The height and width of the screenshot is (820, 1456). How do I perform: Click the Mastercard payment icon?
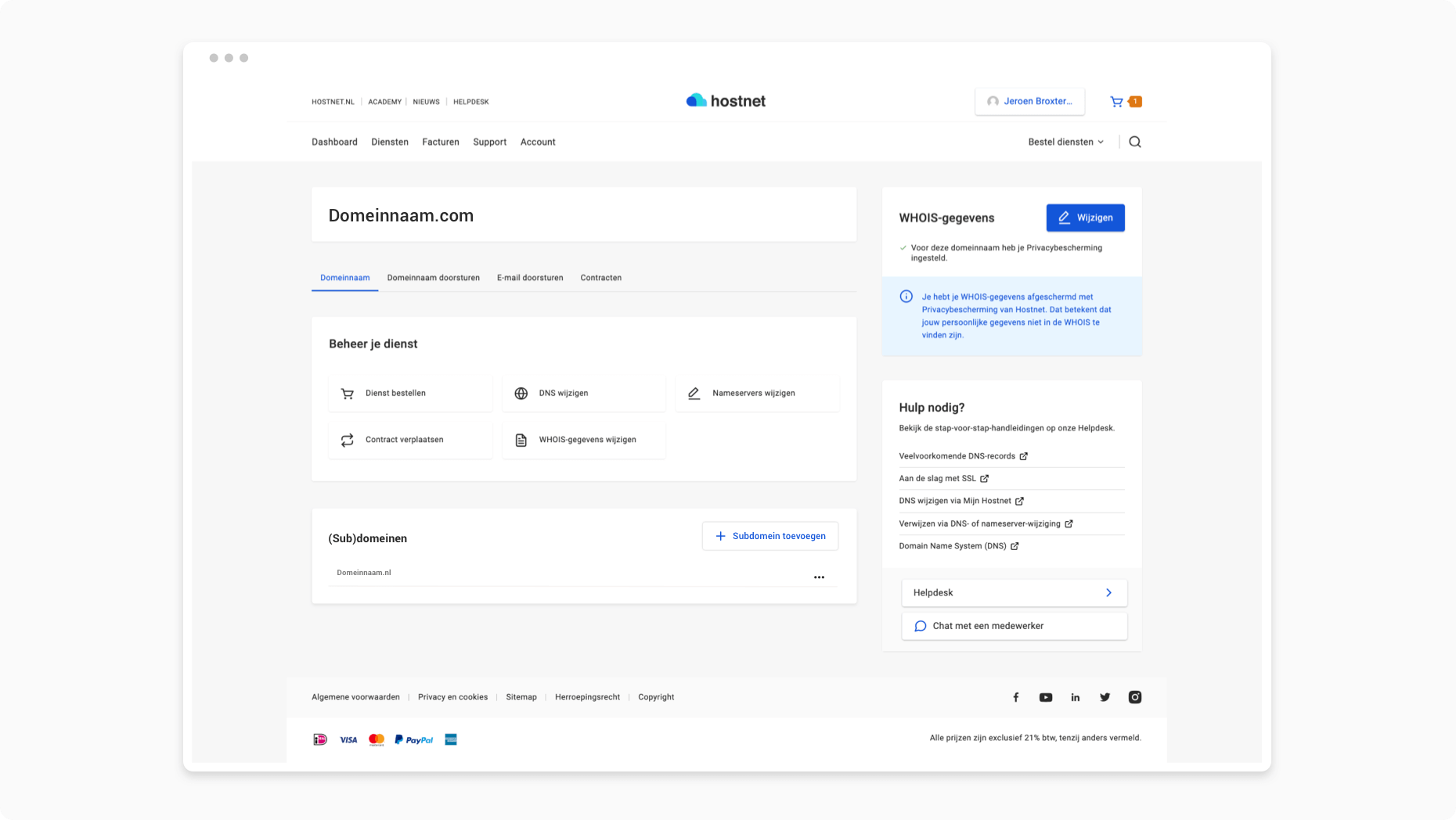(377, 739)
